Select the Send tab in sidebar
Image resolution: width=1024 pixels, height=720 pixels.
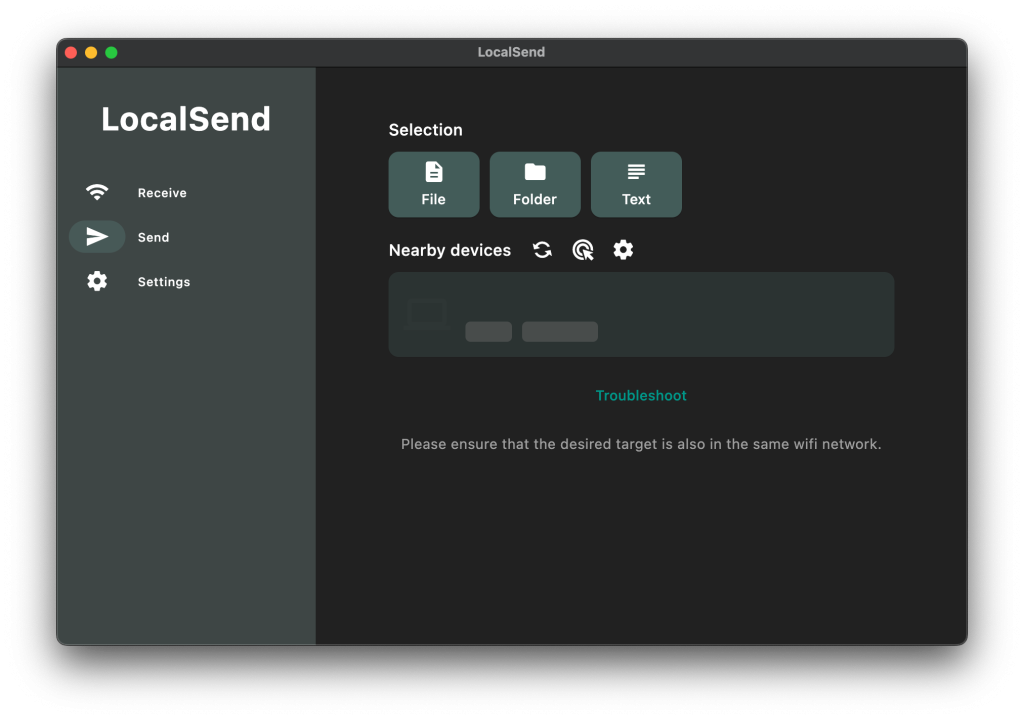coord(136,237)
